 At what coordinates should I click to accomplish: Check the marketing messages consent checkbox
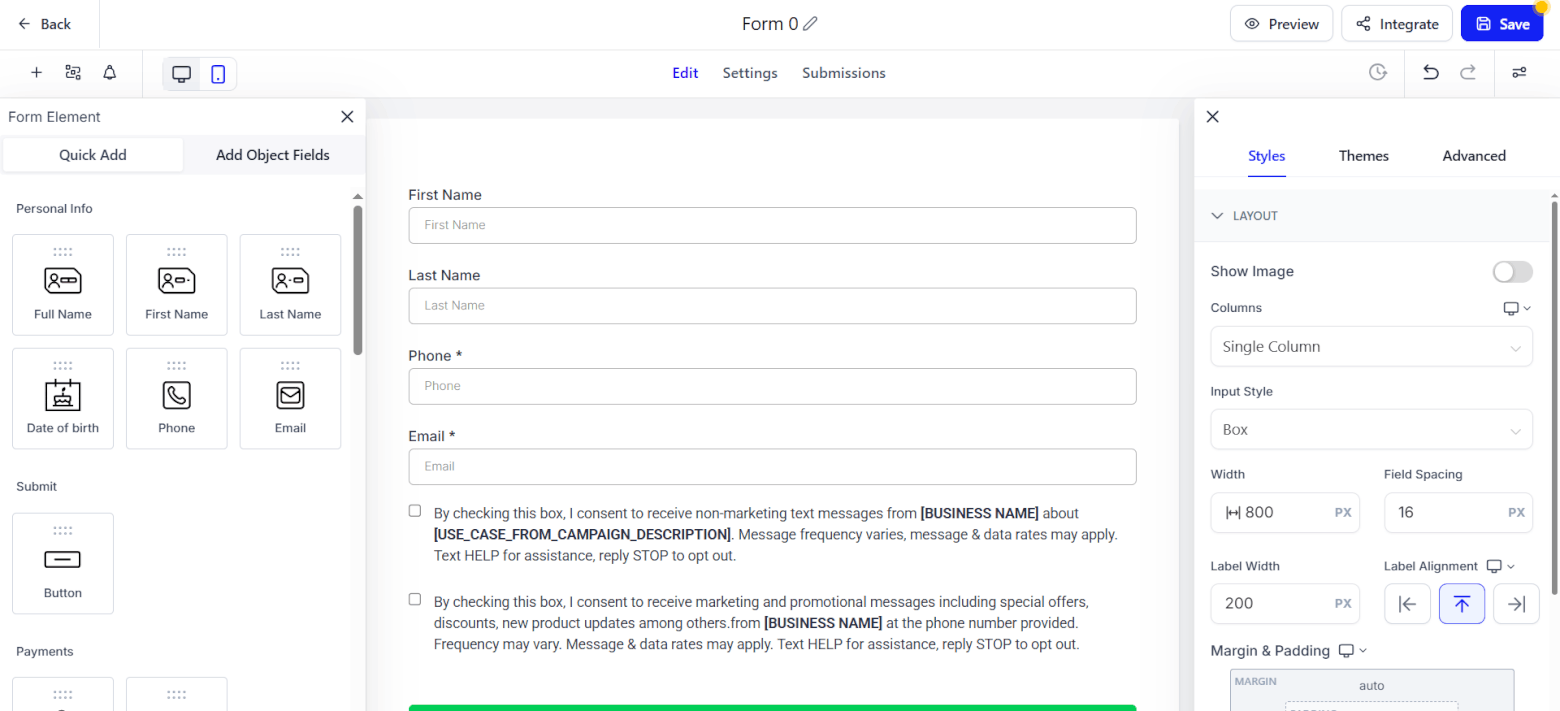click(x=415, y=600)
